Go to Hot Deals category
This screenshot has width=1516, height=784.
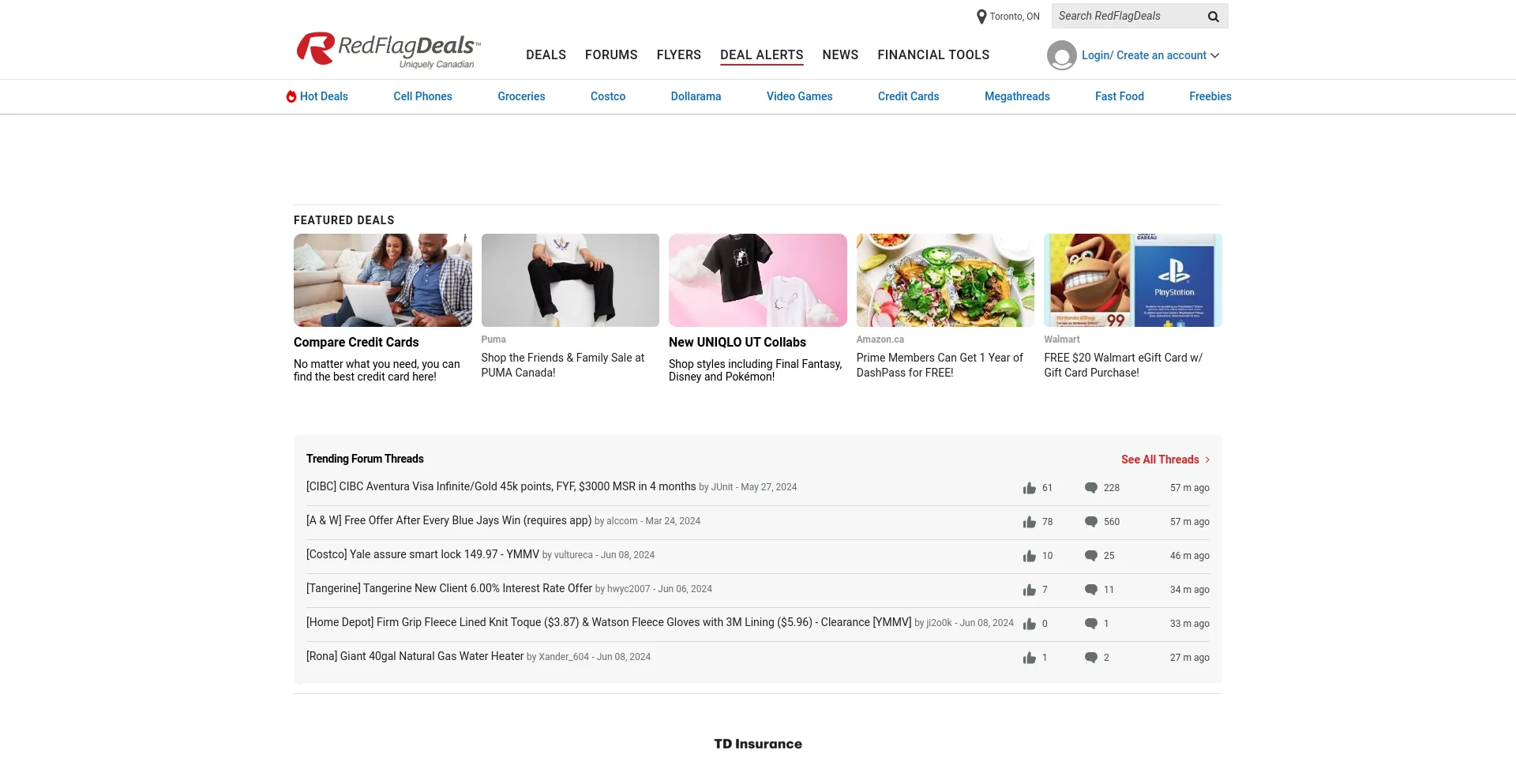click(324, 96)
